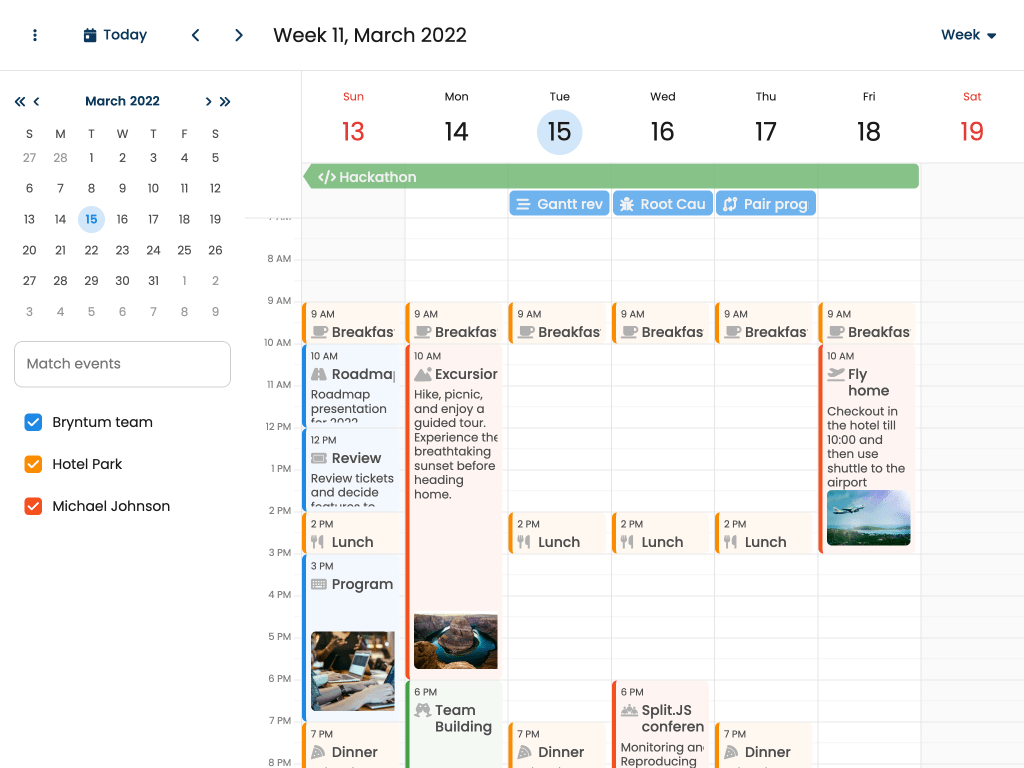Advance to next week with right arrow
1024x768 pixels.
[239, 35]
